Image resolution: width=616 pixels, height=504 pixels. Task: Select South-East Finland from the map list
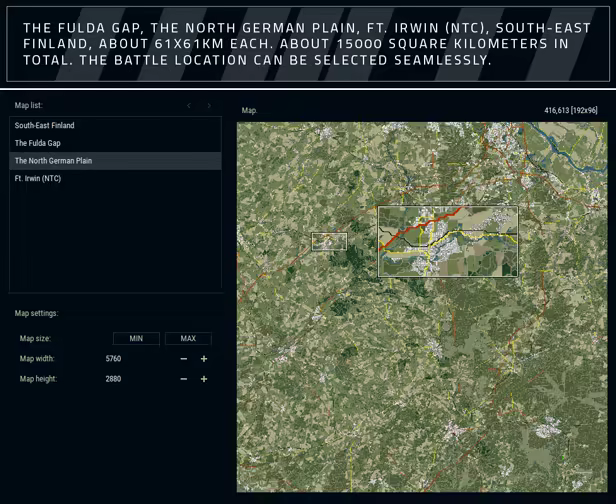click(x=45, y=126)
